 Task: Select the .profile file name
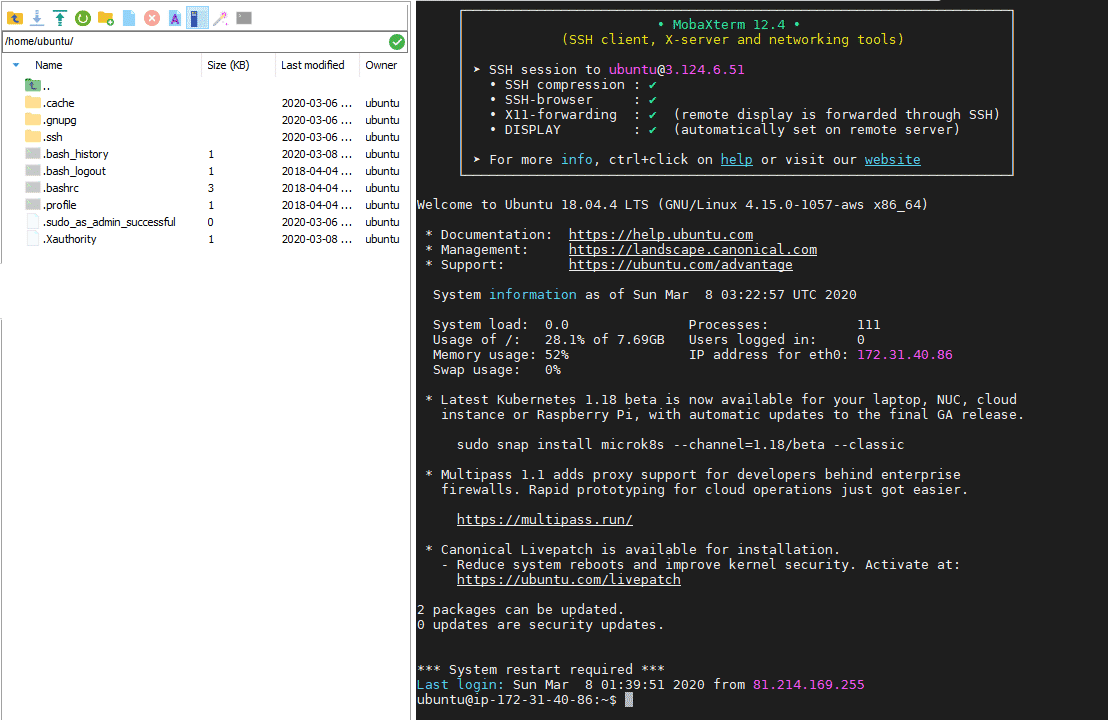[60, 205]
